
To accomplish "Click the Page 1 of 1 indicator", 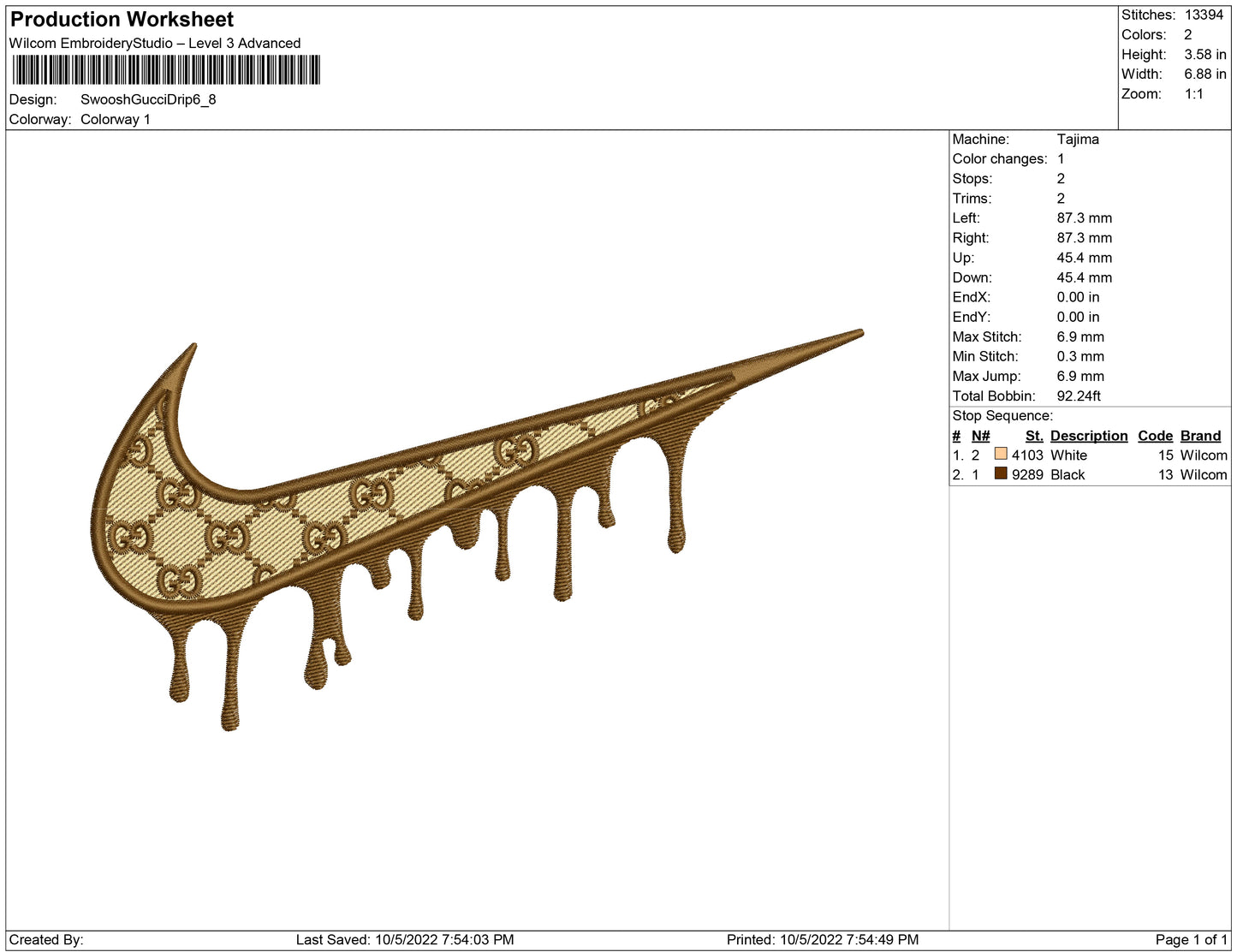I will point(1191,939).
